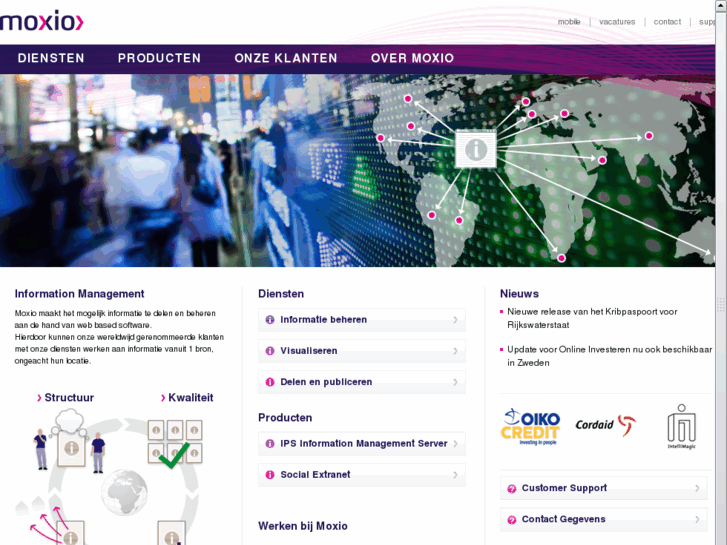727x545 pixels.
Task: Open the OVER MOXIO menu
Action: pyautogui.click(x=412, y=58)
